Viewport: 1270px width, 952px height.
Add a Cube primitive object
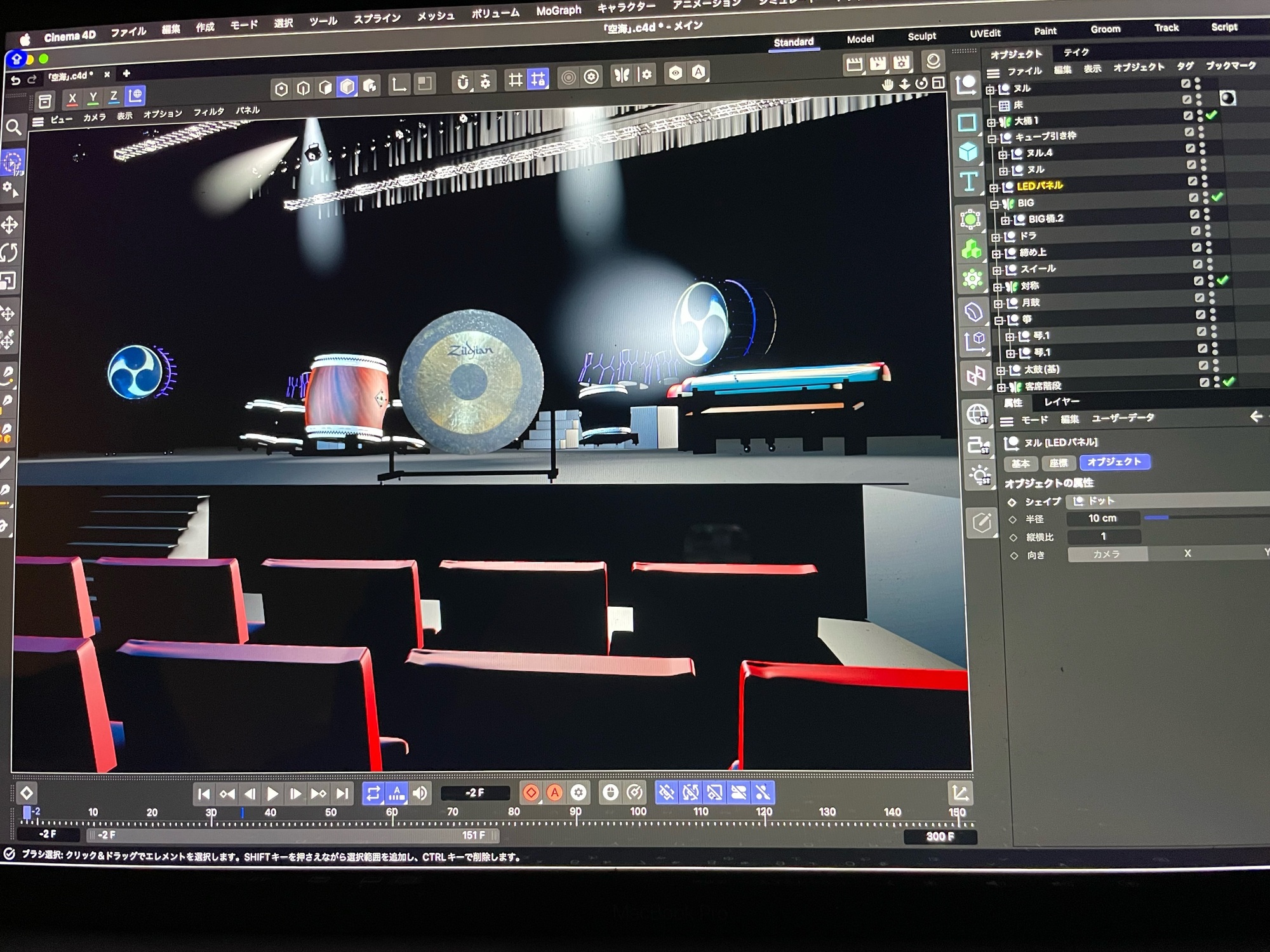coord(968,152)
